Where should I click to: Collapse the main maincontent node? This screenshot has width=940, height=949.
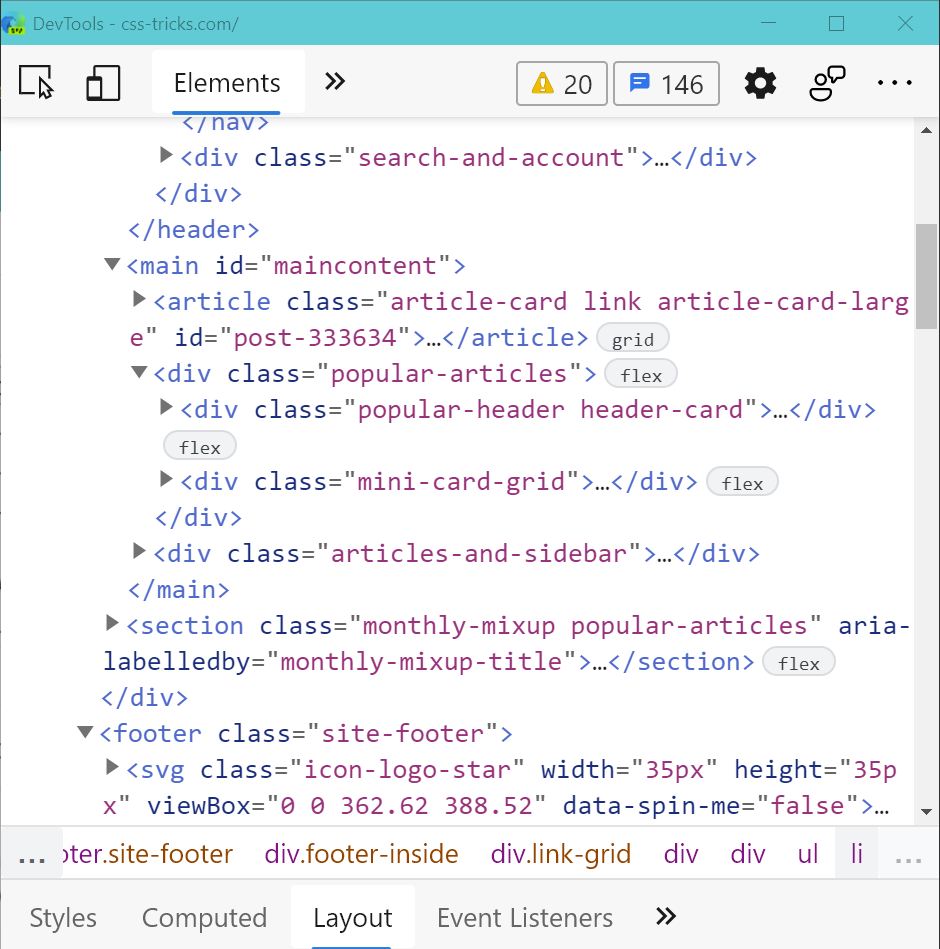(x=112, y=265)
